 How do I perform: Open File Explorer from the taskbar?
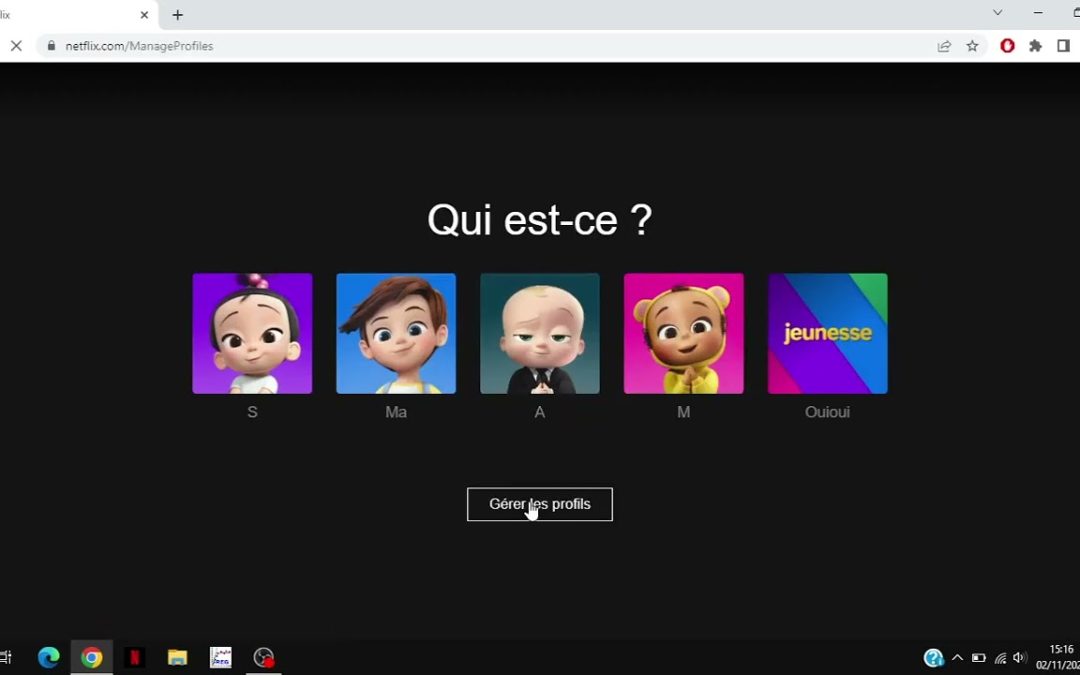tap(178, 658)
